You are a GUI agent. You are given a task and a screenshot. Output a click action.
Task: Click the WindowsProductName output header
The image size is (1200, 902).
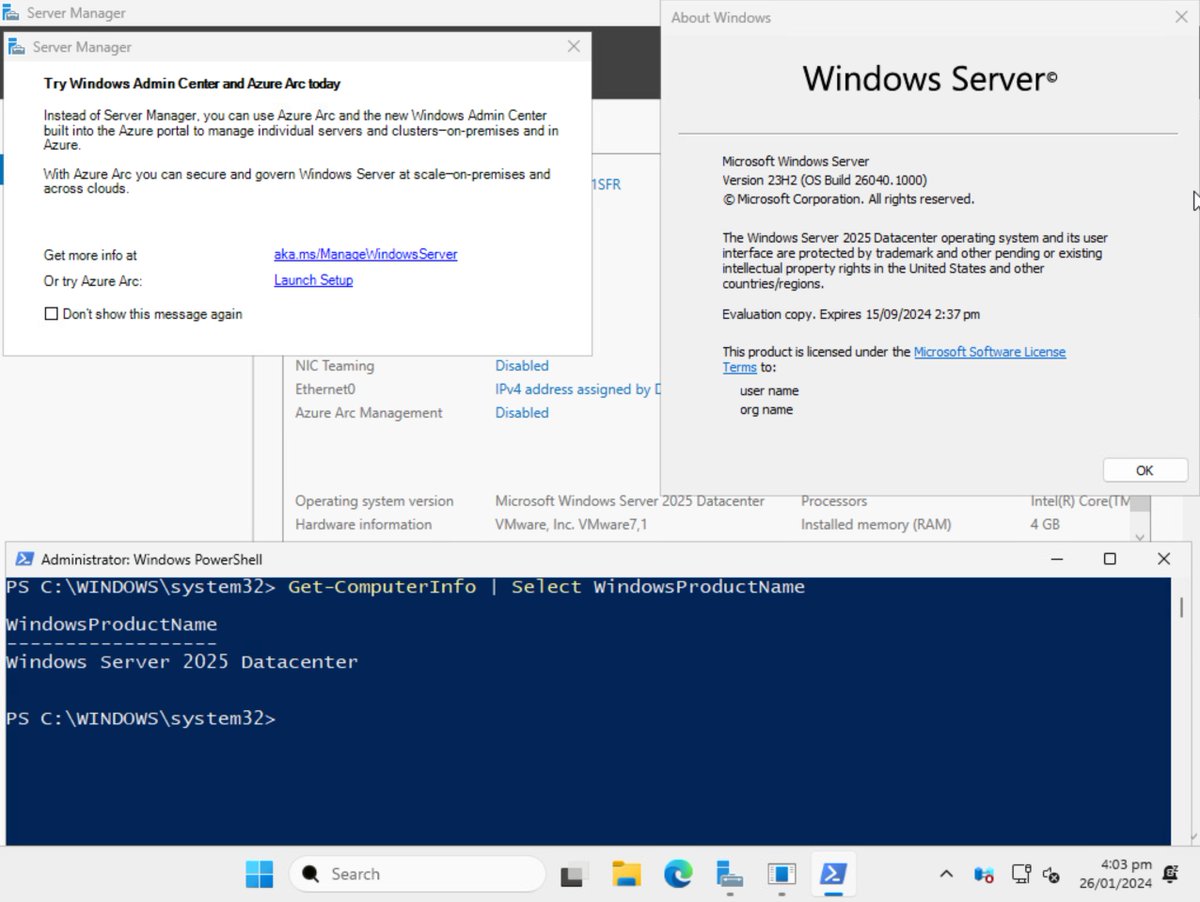pos(111,624)
